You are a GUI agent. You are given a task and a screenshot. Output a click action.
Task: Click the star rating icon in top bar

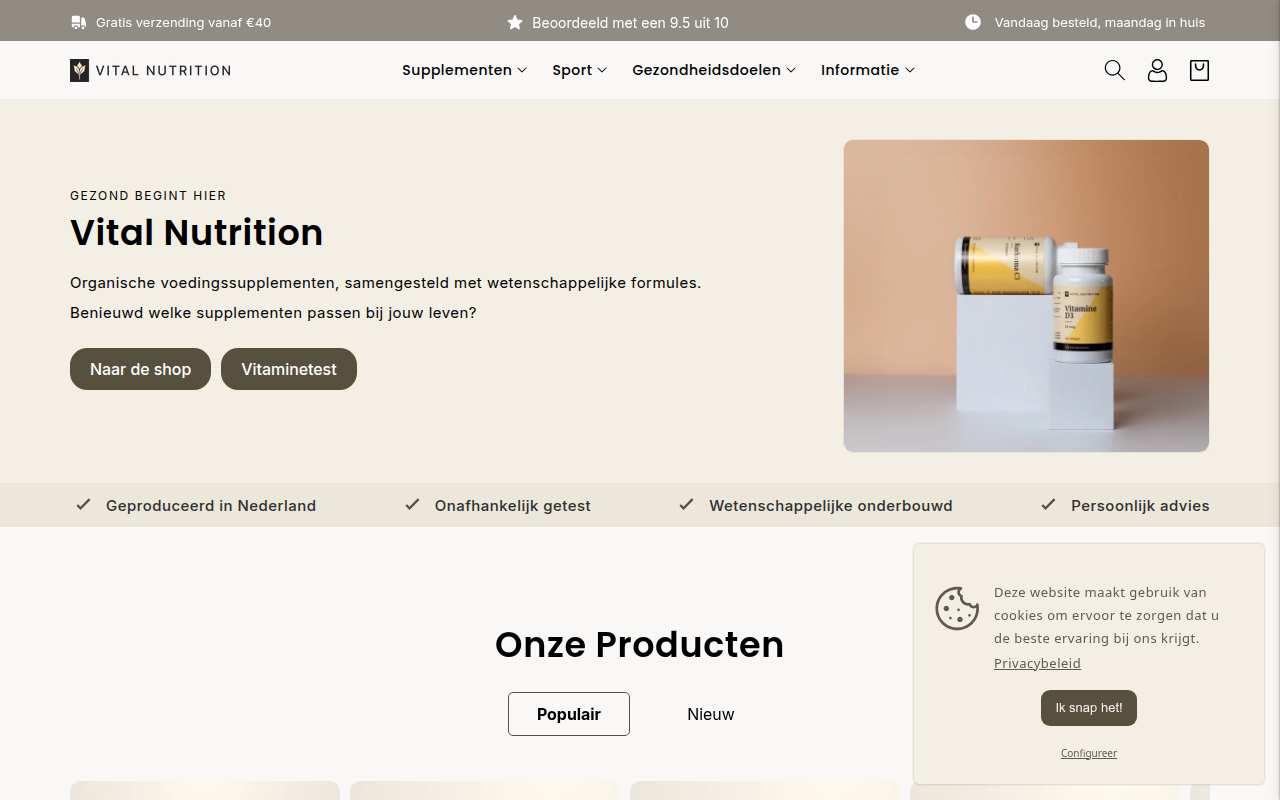click(x=515, y=22)
